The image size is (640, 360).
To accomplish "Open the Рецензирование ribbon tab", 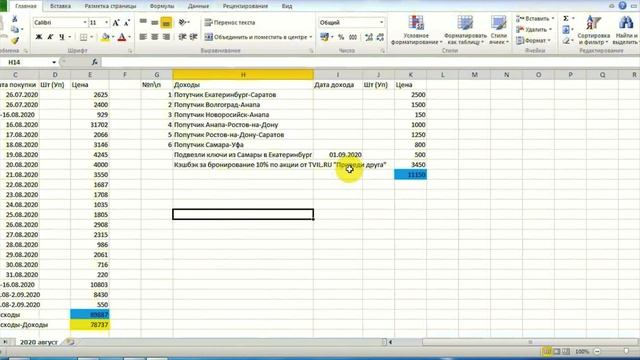I will click(245, 6).
